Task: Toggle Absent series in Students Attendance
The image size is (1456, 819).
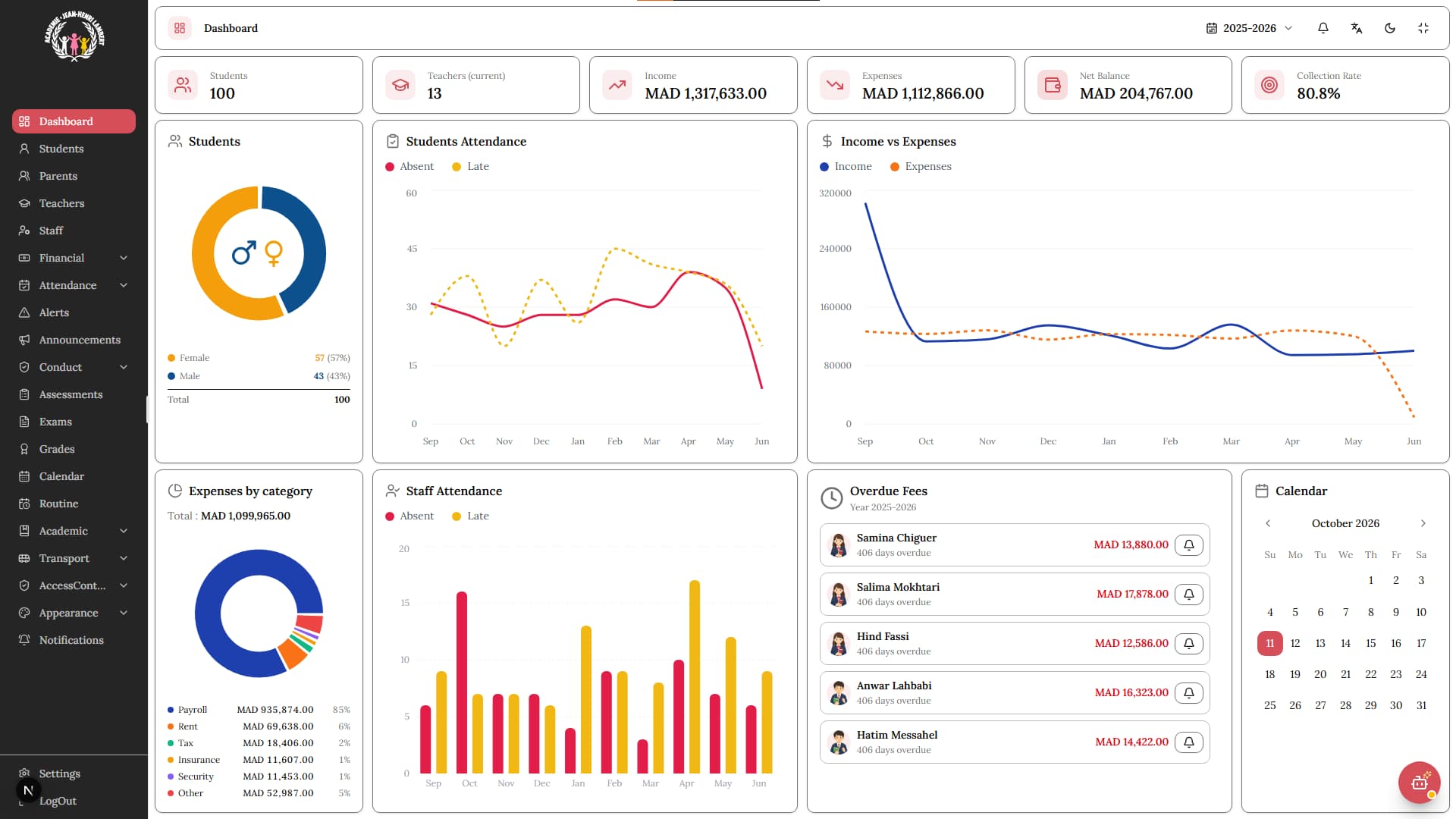Action: [409, 166]
